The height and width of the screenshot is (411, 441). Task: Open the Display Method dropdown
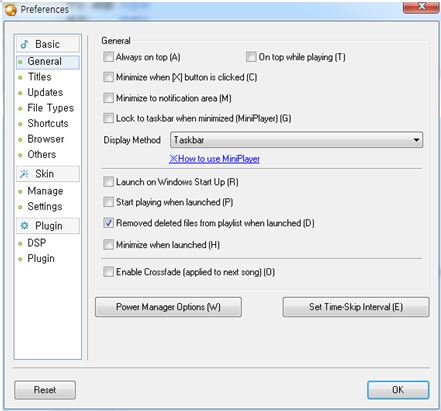[296, 140]
